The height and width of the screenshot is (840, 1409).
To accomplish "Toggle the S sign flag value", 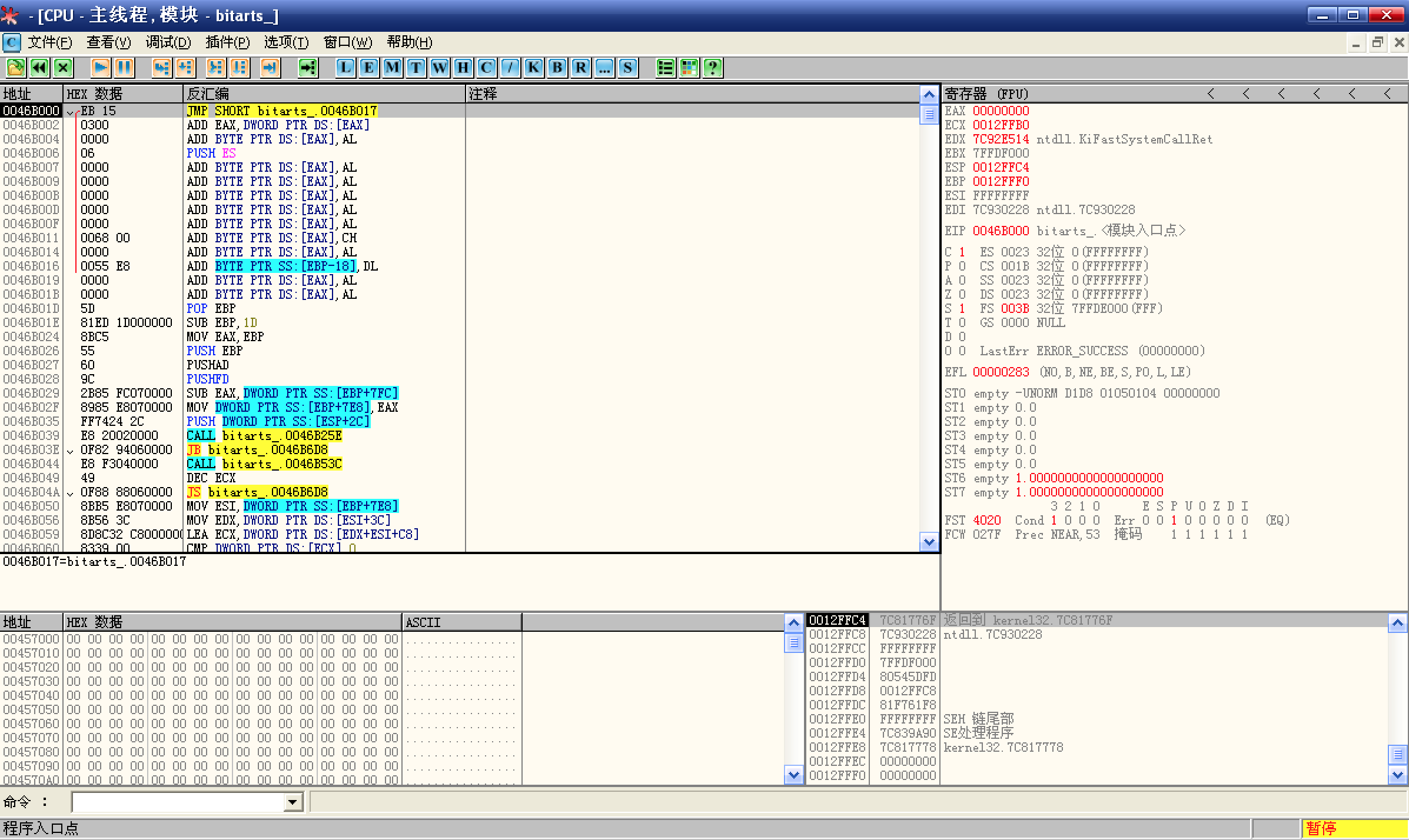I will 962,308.
